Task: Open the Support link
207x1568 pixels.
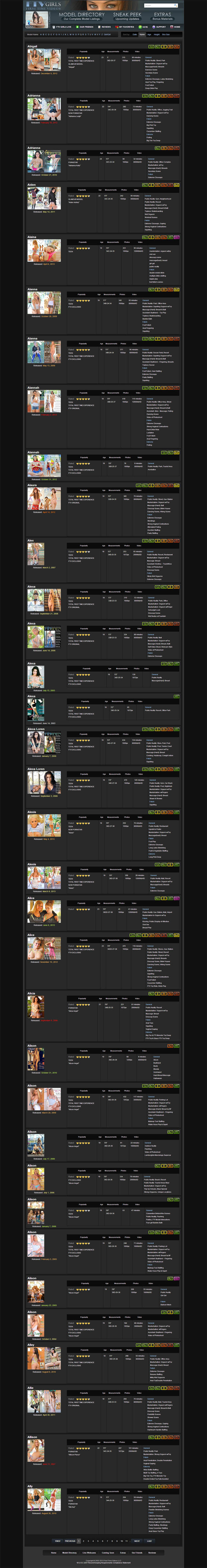Action: tap(159, 27)
